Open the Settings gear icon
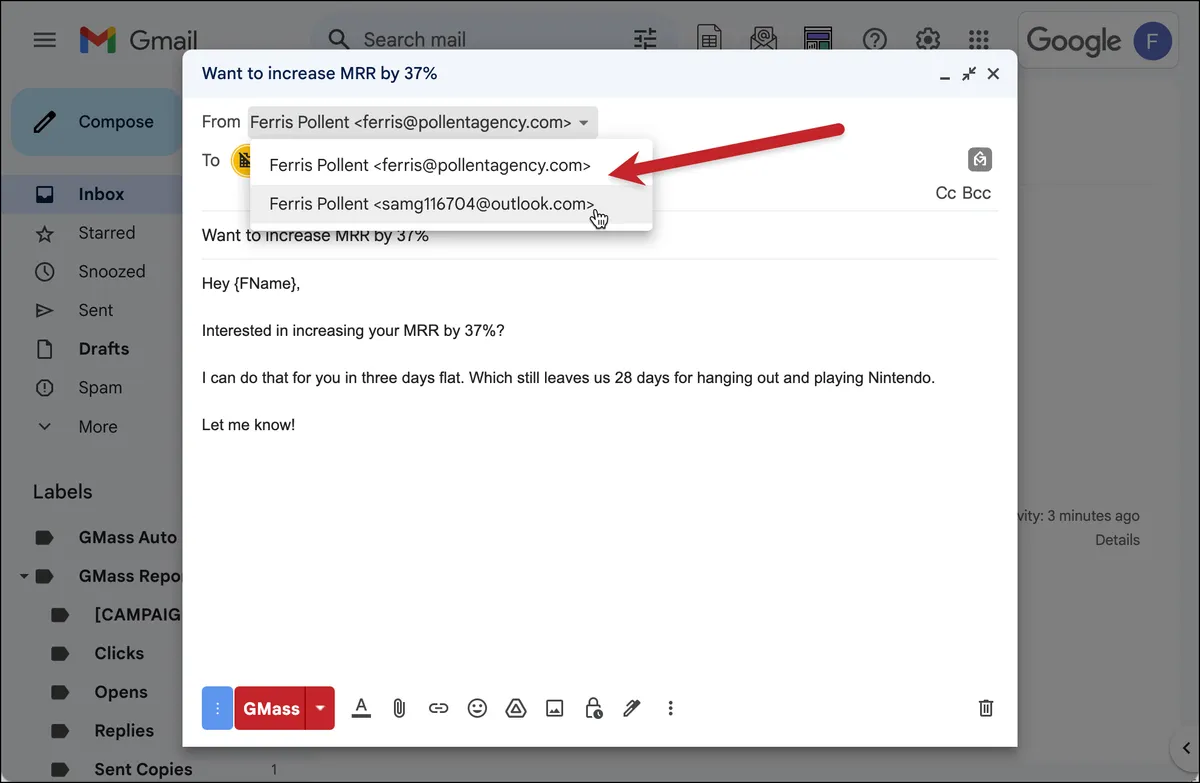Viewport: 1200px width, 783px height. point(928,39)
